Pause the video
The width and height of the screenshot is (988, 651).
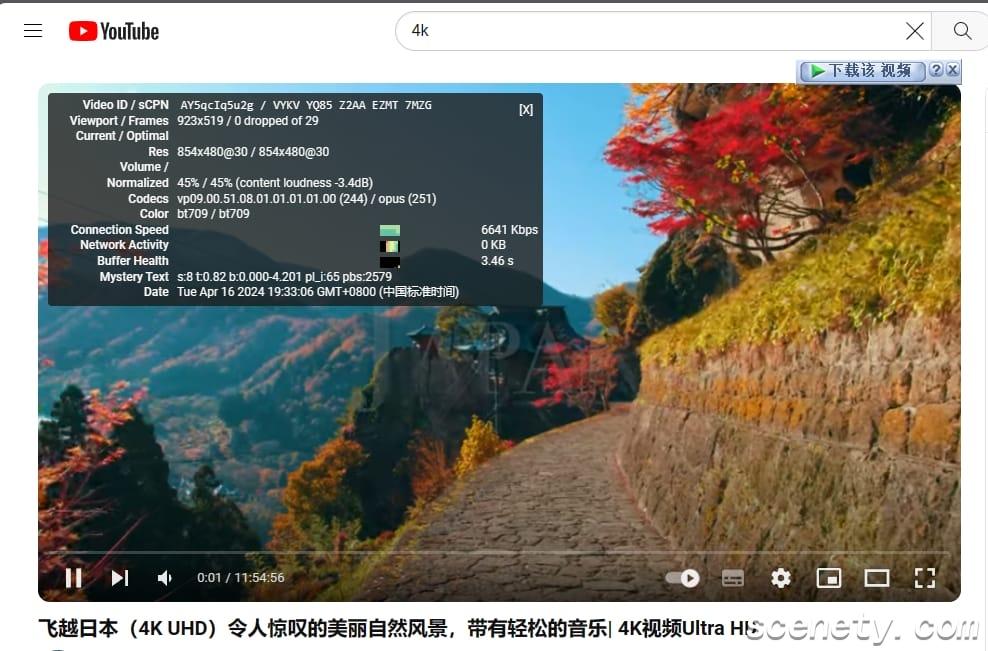74,578
